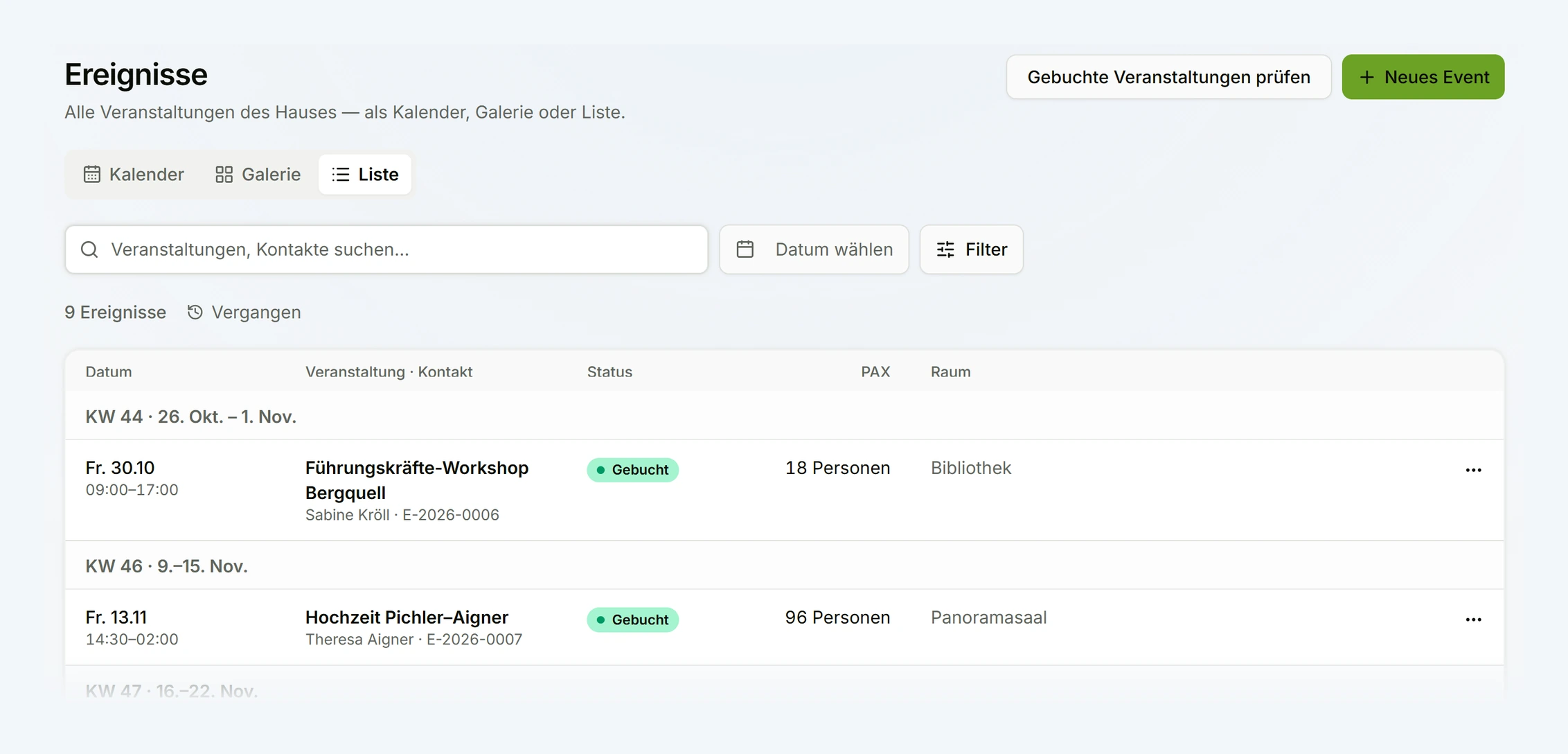Click Gebucht status badge of Hochzeit Pichler–Aigner
Viewport: 1568px width, 754px height.
point(632,620)
